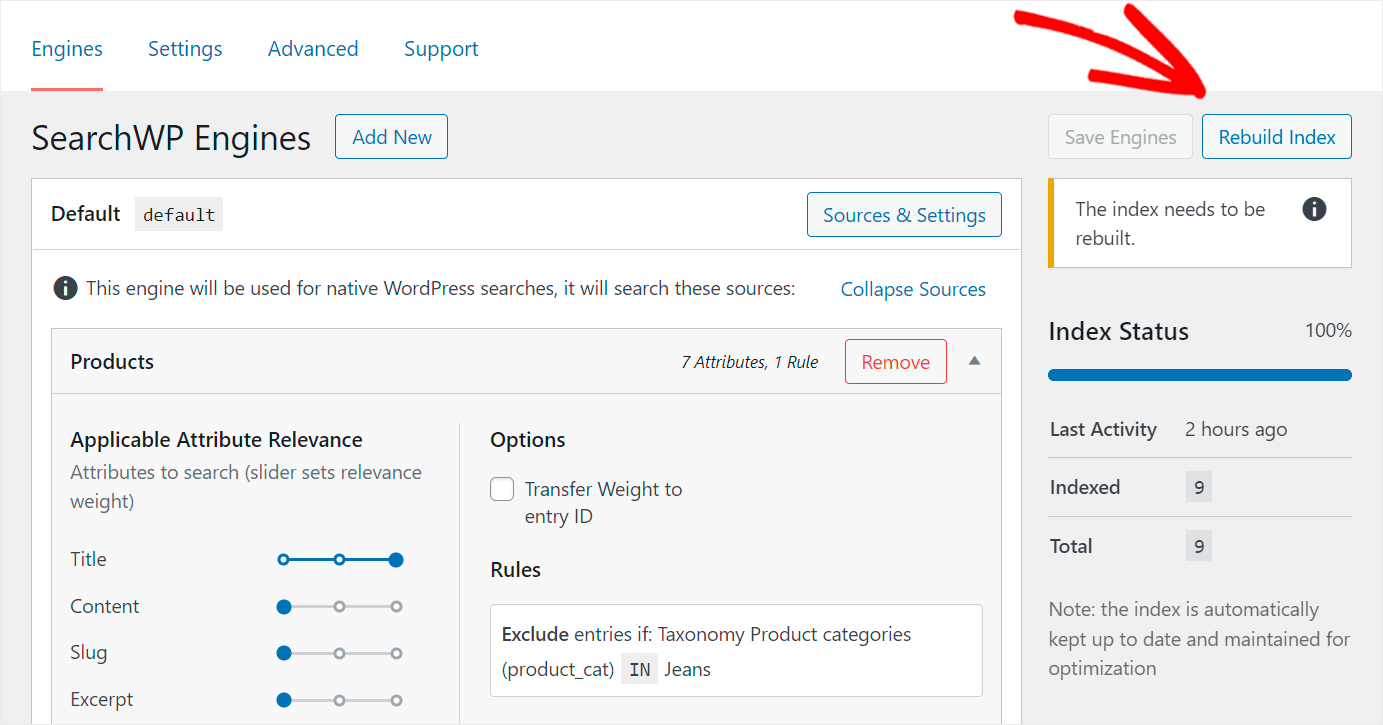Set the Title slider to its minimum point
1383x725 pixels.
(x=284, y=560)
